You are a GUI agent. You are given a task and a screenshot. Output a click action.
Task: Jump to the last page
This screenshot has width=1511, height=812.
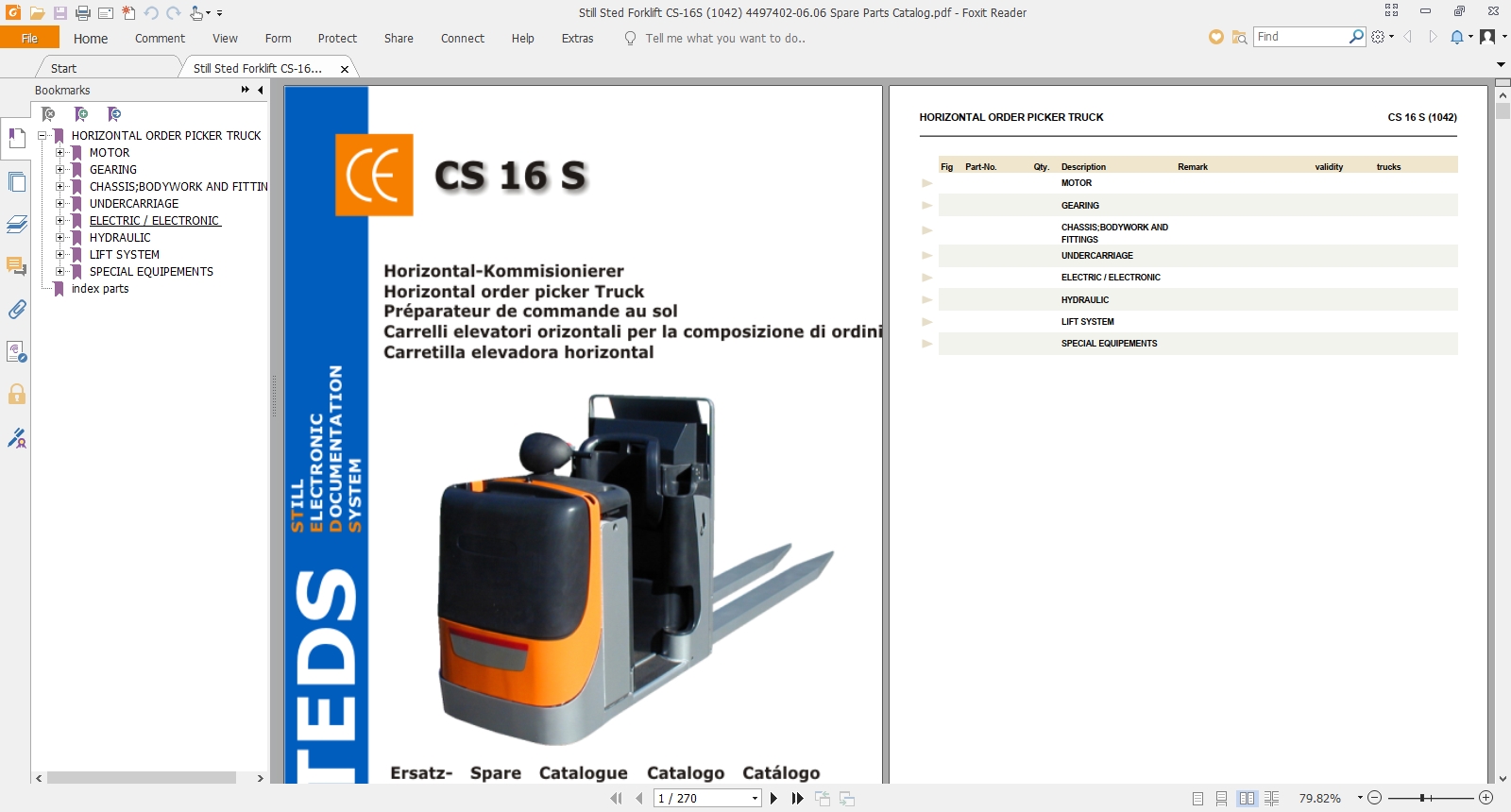click(798, 799)
